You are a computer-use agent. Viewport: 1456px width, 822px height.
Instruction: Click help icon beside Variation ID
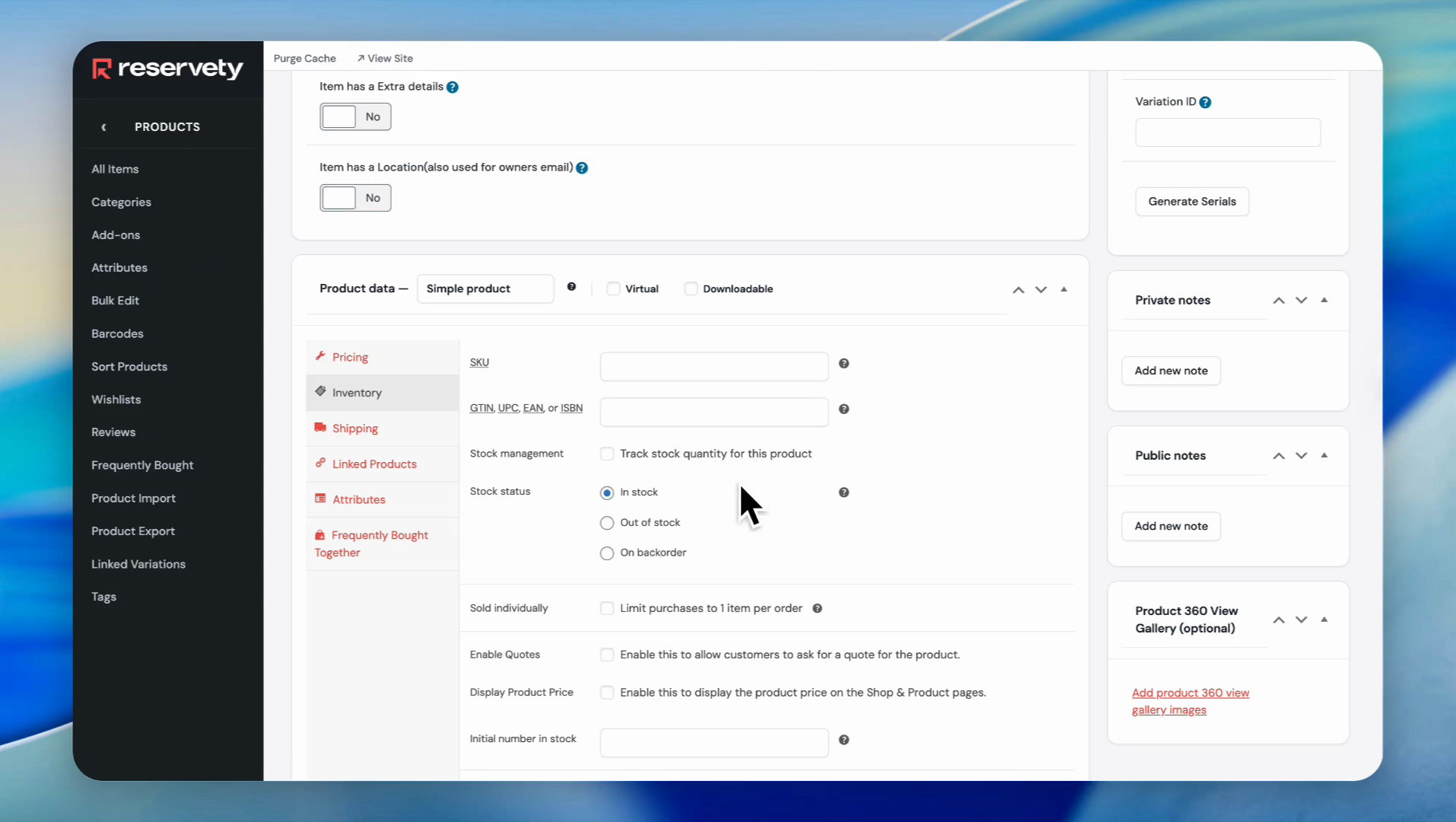1205,103
